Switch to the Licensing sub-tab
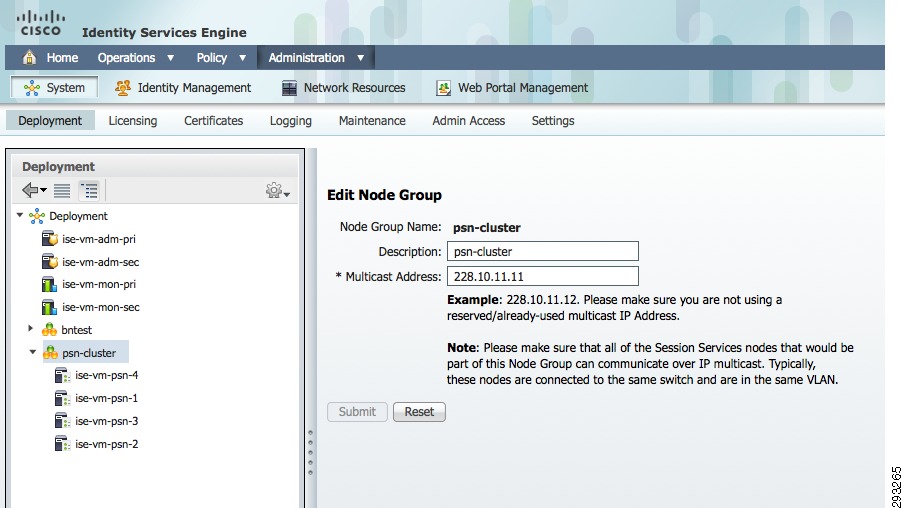 133,121
